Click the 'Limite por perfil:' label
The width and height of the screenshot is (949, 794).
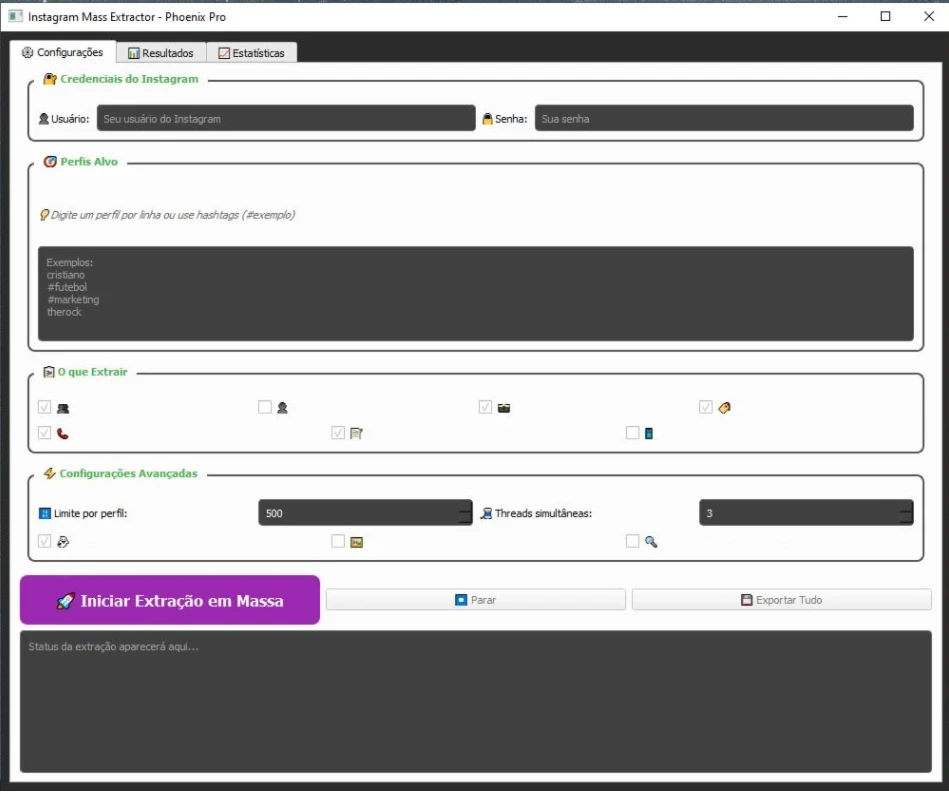click(91, 513)
